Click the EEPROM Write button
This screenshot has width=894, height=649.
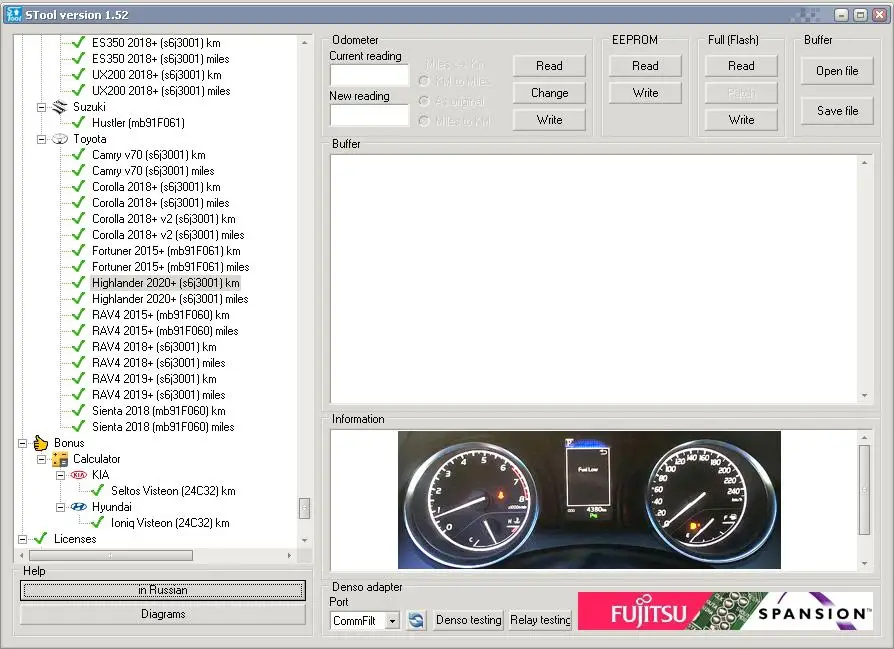coord(645,92)
